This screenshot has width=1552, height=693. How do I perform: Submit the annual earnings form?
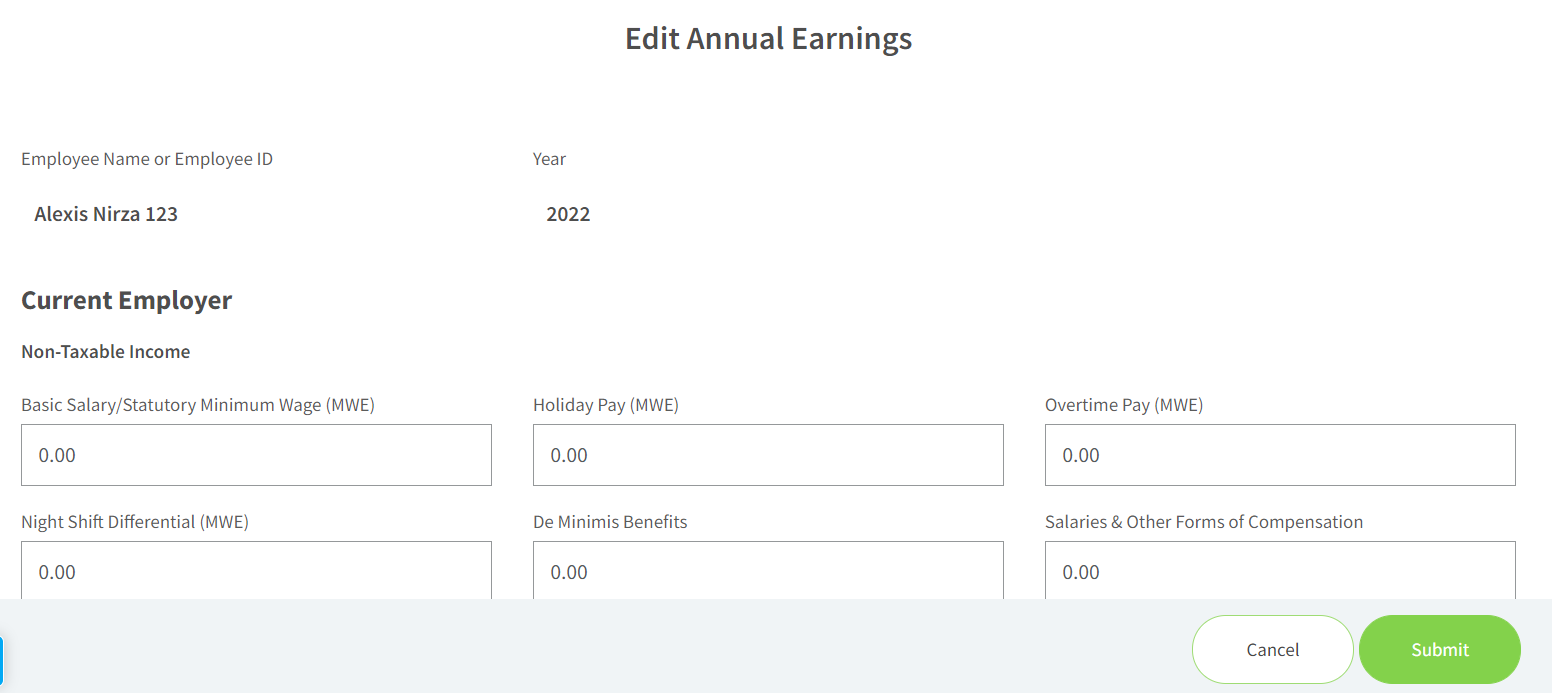pyautogui.click(x=1440, y=650)
